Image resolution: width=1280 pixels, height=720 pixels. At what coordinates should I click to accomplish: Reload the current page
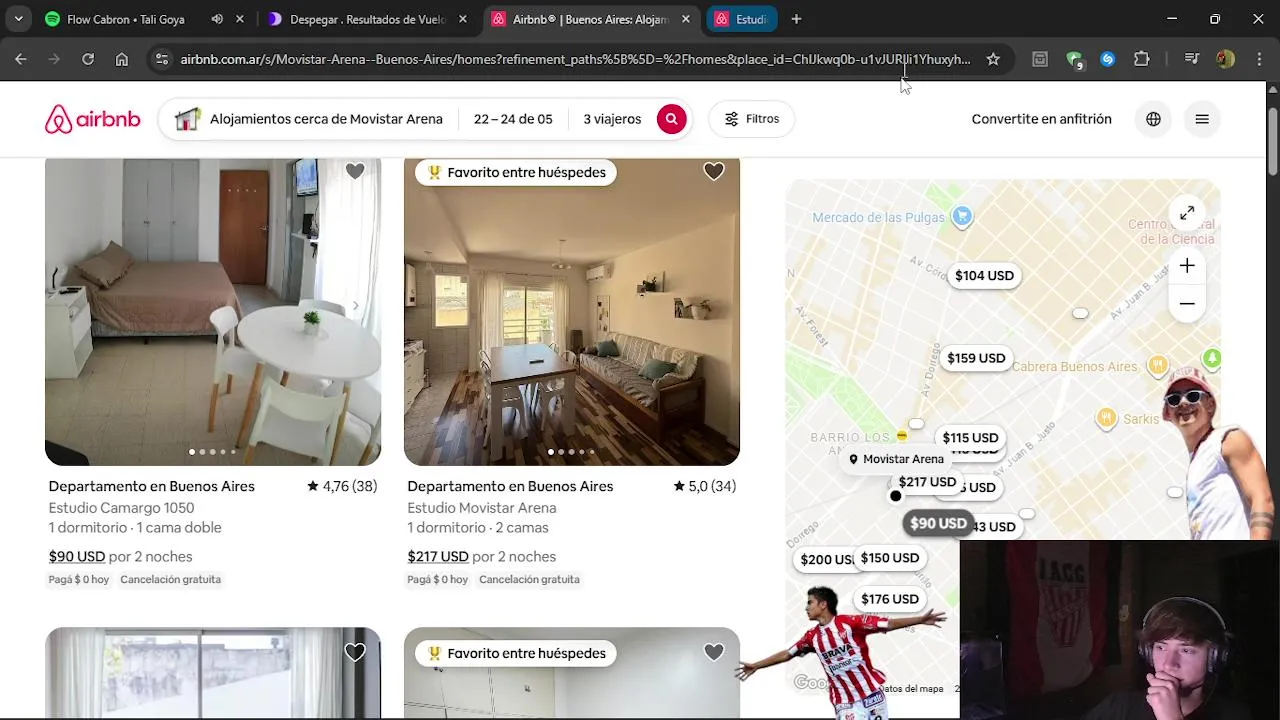(88, 59)
